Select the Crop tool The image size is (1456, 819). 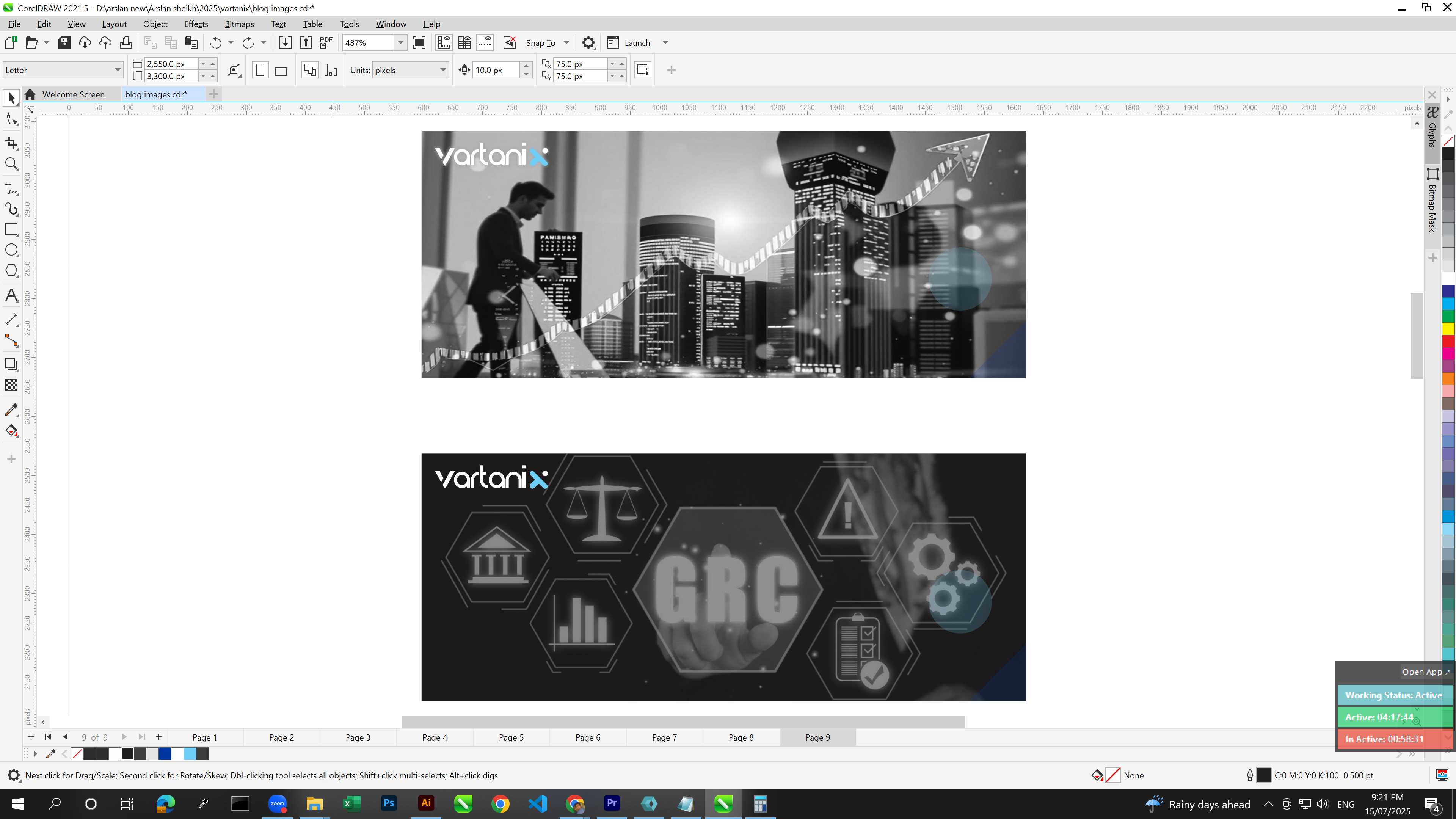point(11,143)
